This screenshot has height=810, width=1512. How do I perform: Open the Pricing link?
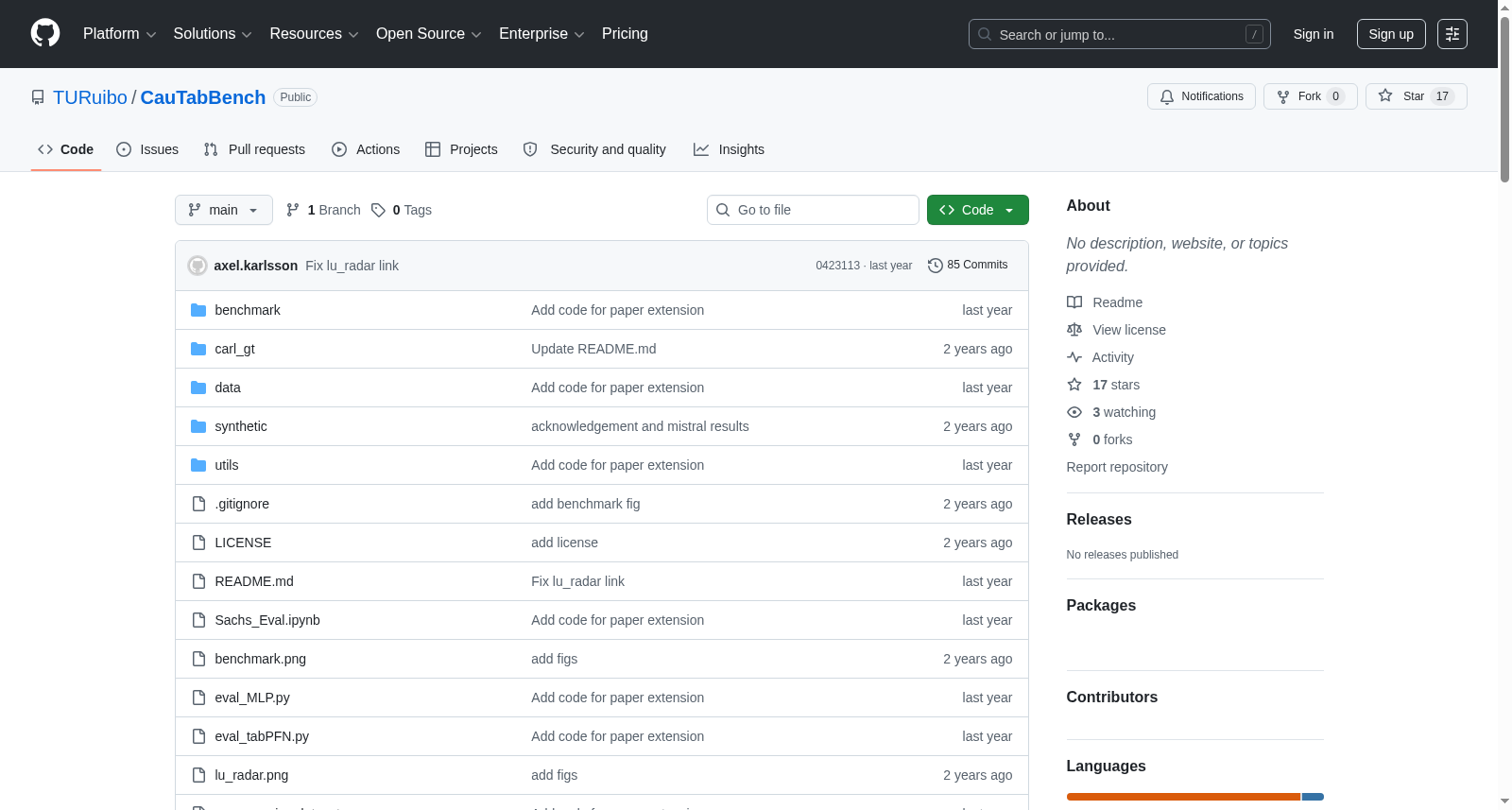625,34
